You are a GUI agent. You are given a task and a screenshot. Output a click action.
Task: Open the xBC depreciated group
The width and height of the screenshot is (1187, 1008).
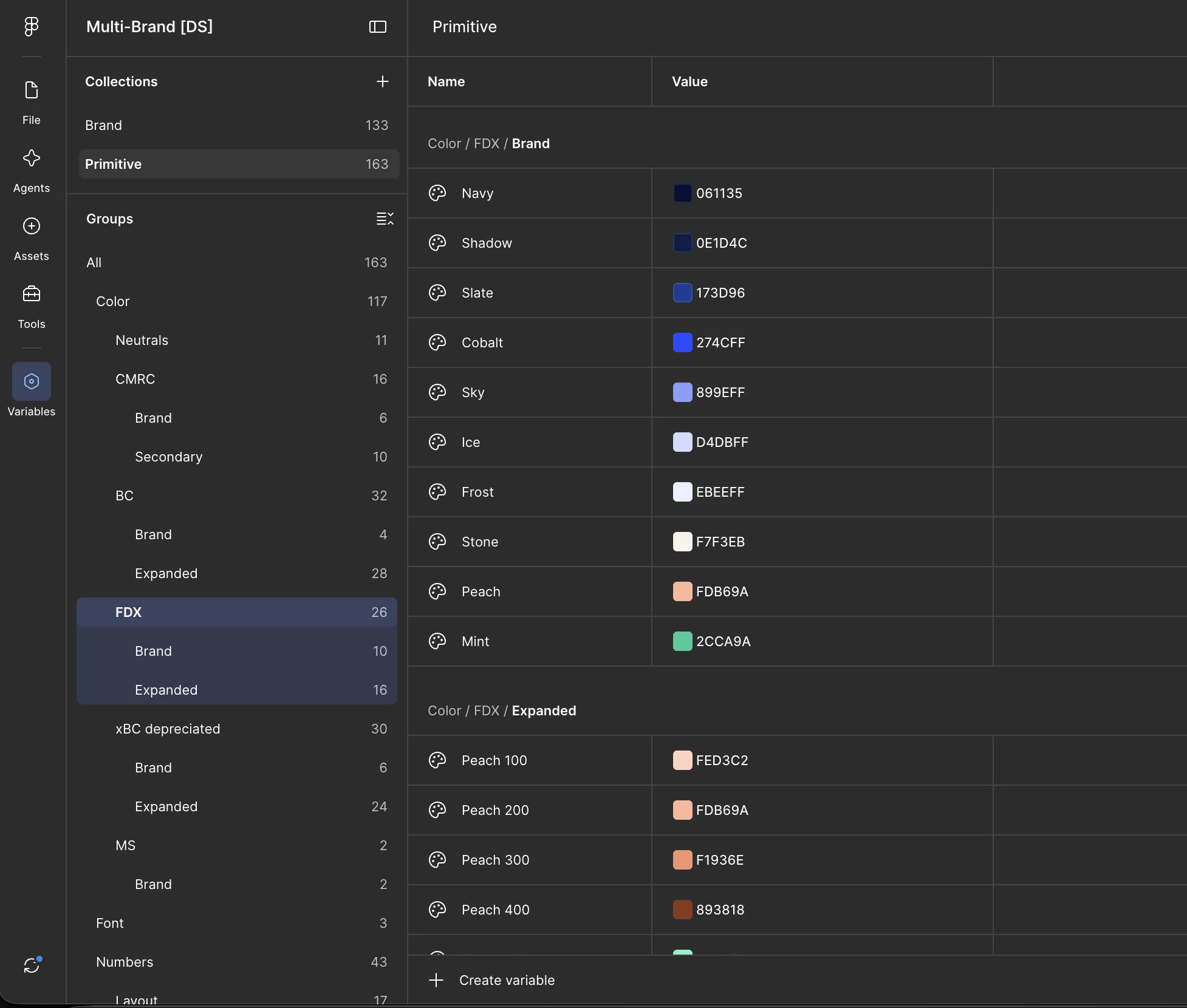coord(237,729)
